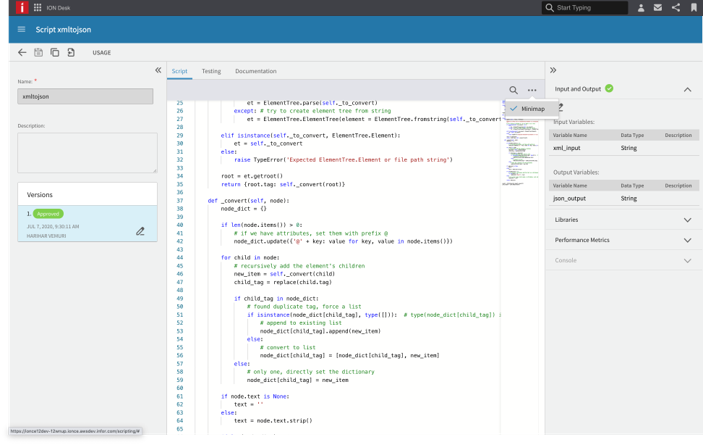This screenshot has width=703, height=445.
Task: Expand the Performance Metrics section
Action: click(687, 240)
